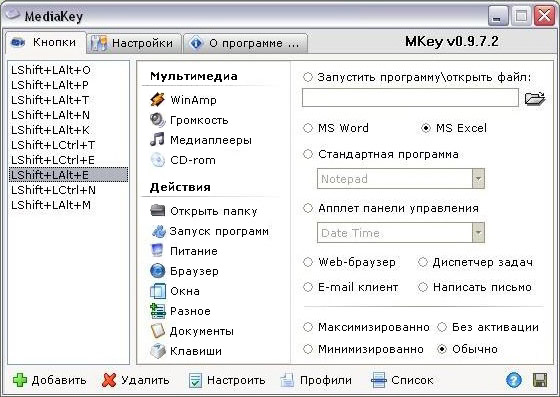Select the Максимизированно radio button
The image size is (560, 397).
[308, 327]
